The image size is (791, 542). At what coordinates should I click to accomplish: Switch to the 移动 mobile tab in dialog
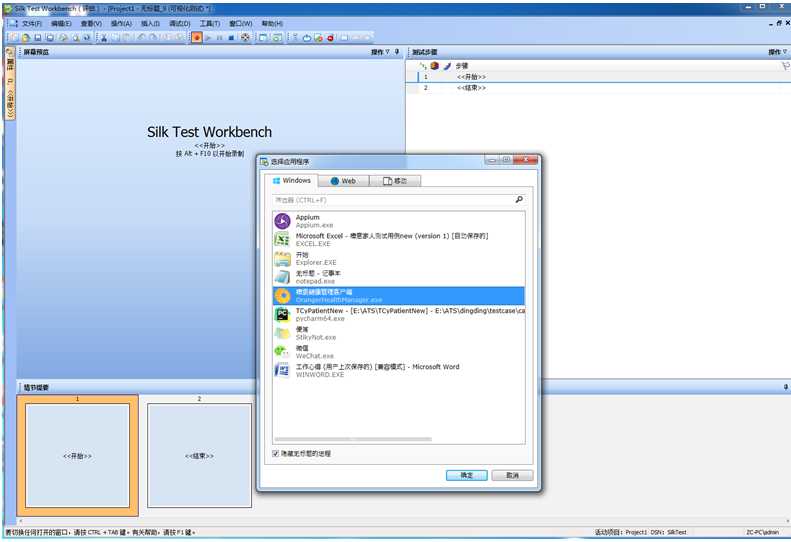395,181
